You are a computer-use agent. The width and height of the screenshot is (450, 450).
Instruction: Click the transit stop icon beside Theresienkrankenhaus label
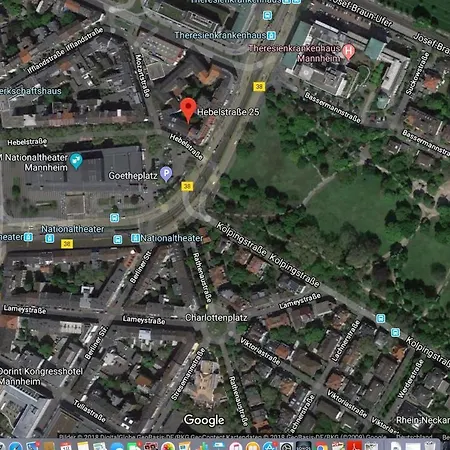272,35
